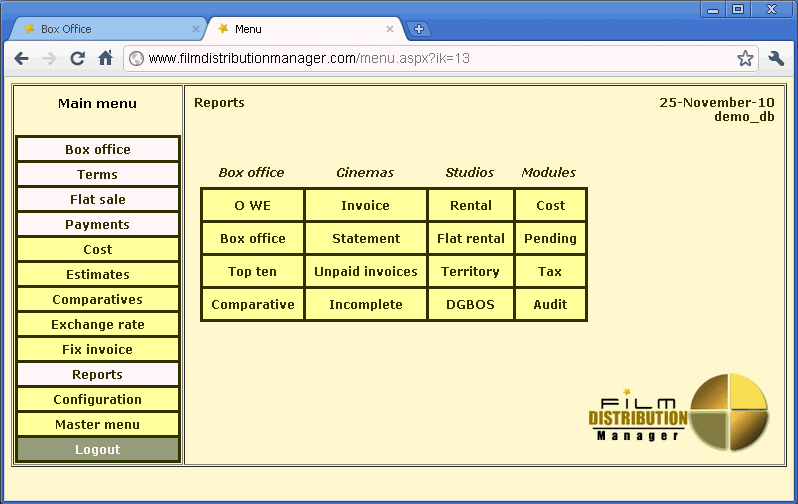Click the browser forward arrow
The height and width of the screenshot is (504, 798).
click(x=49, y=59)
